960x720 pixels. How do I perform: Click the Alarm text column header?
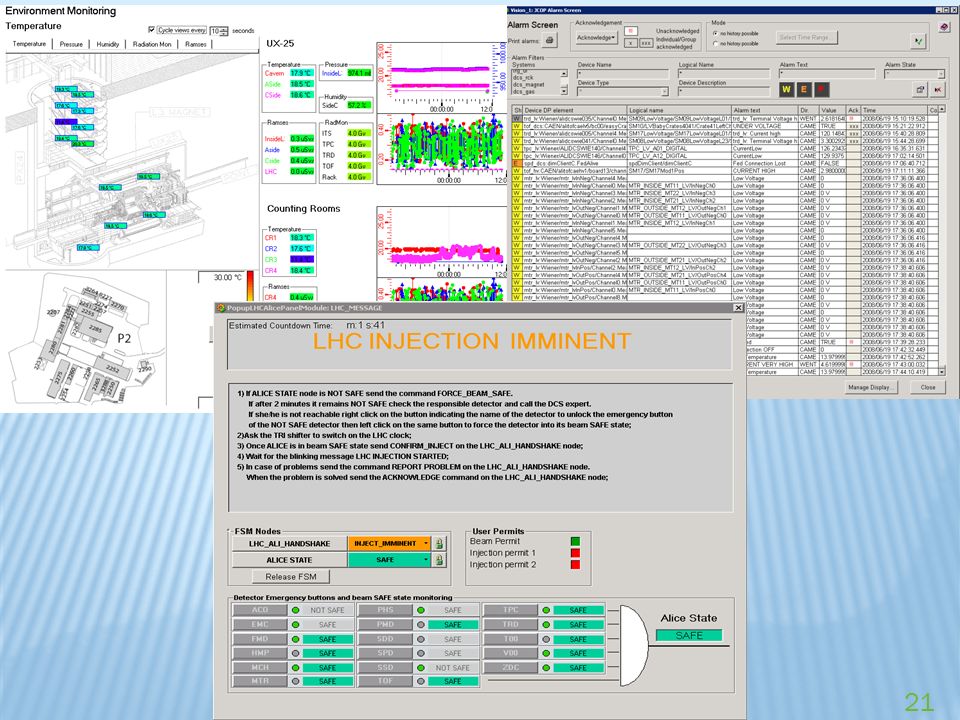point(765,110)
